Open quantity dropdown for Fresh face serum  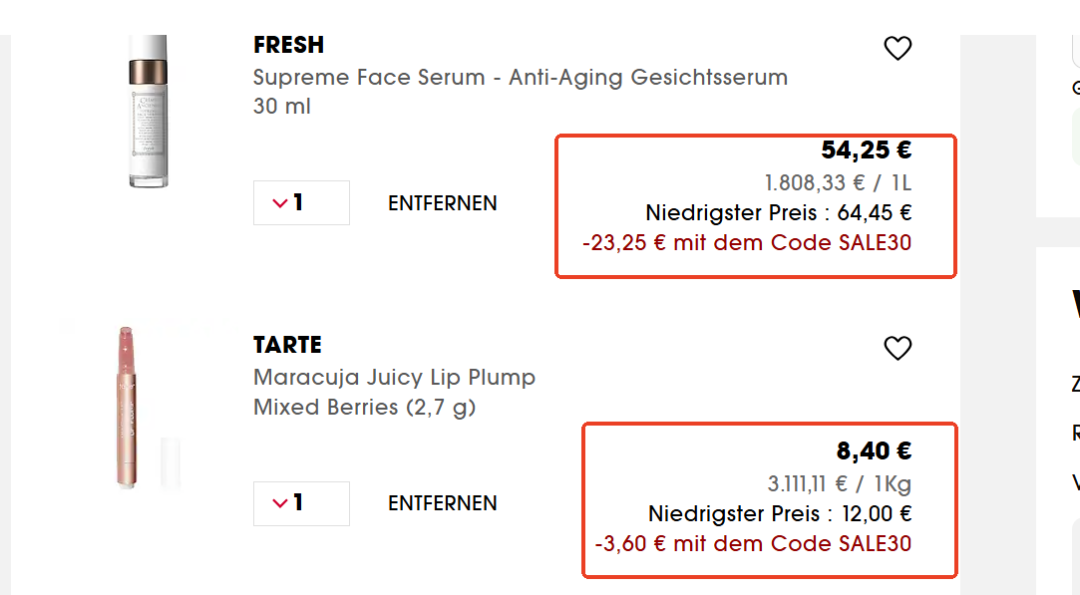coord(301,203)
